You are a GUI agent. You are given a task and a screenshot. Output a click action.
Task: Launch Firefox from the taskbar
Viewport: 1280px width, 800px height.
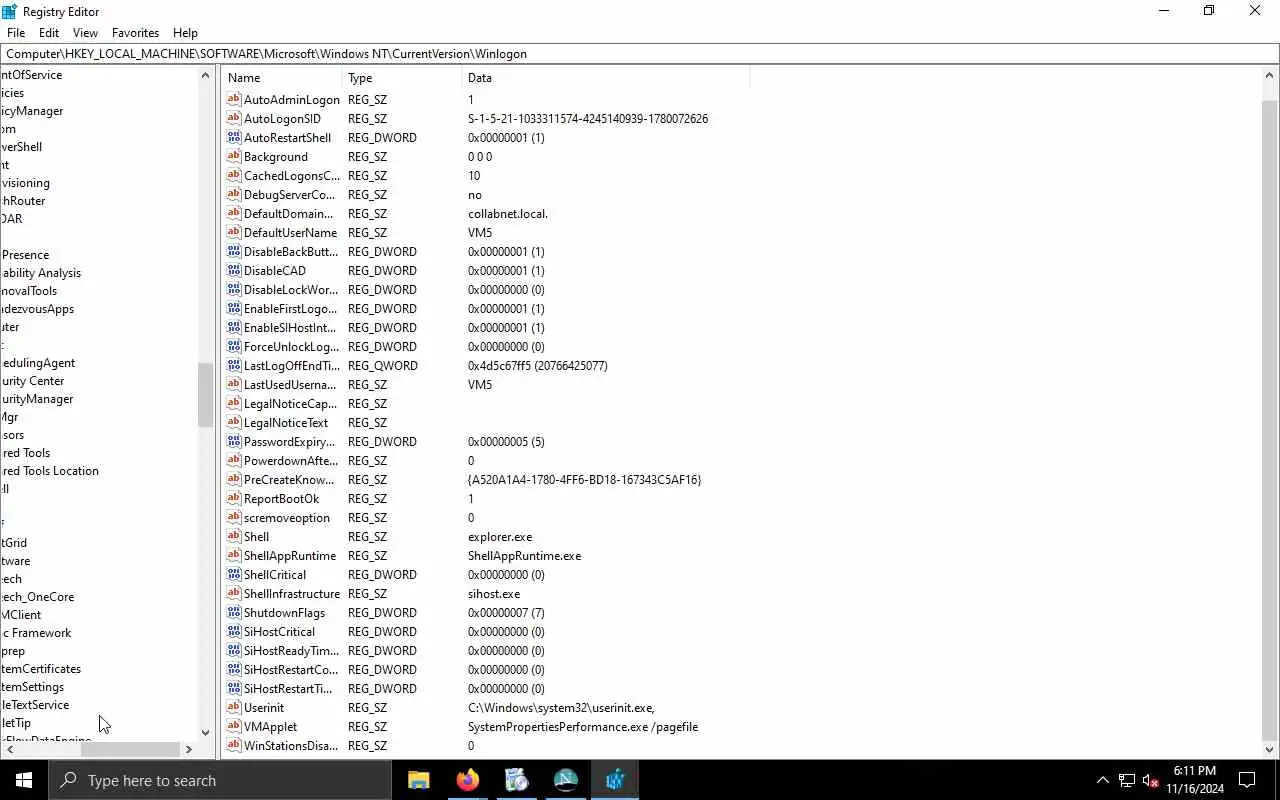(467, 780)
